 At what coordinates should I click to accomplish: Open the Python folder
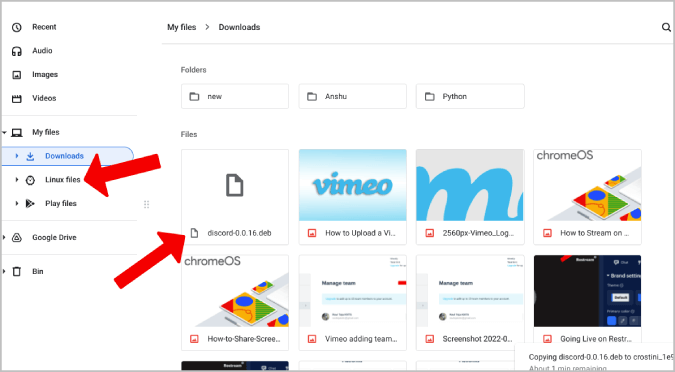[x=470, y=96]
